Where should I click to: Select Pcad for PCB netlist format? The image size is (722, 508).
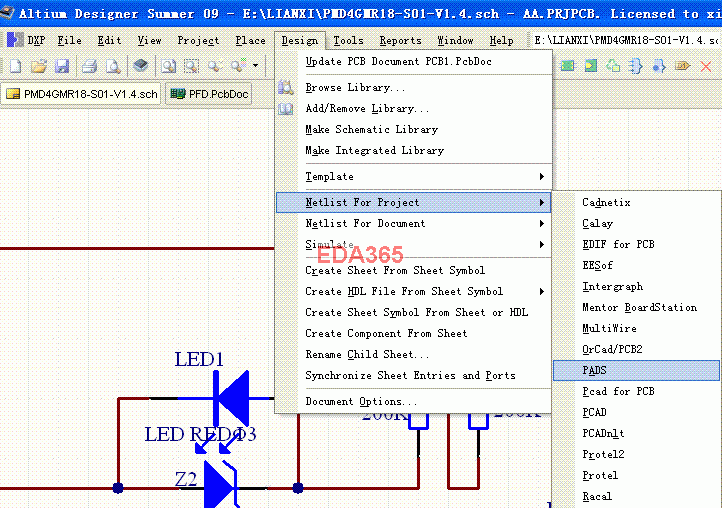[636, 391]
